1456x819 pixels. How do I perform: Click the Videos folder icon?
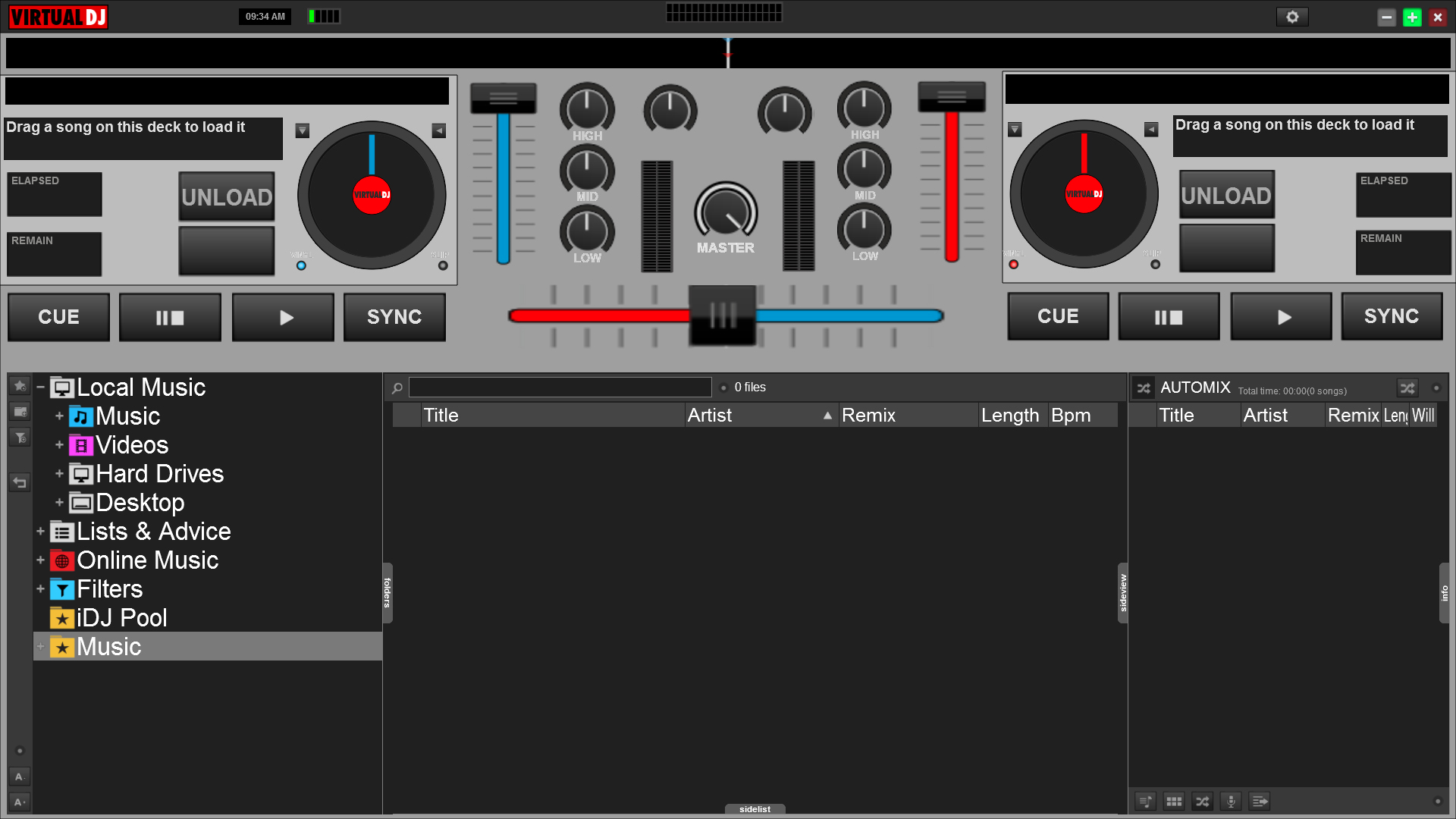point(81,445)
